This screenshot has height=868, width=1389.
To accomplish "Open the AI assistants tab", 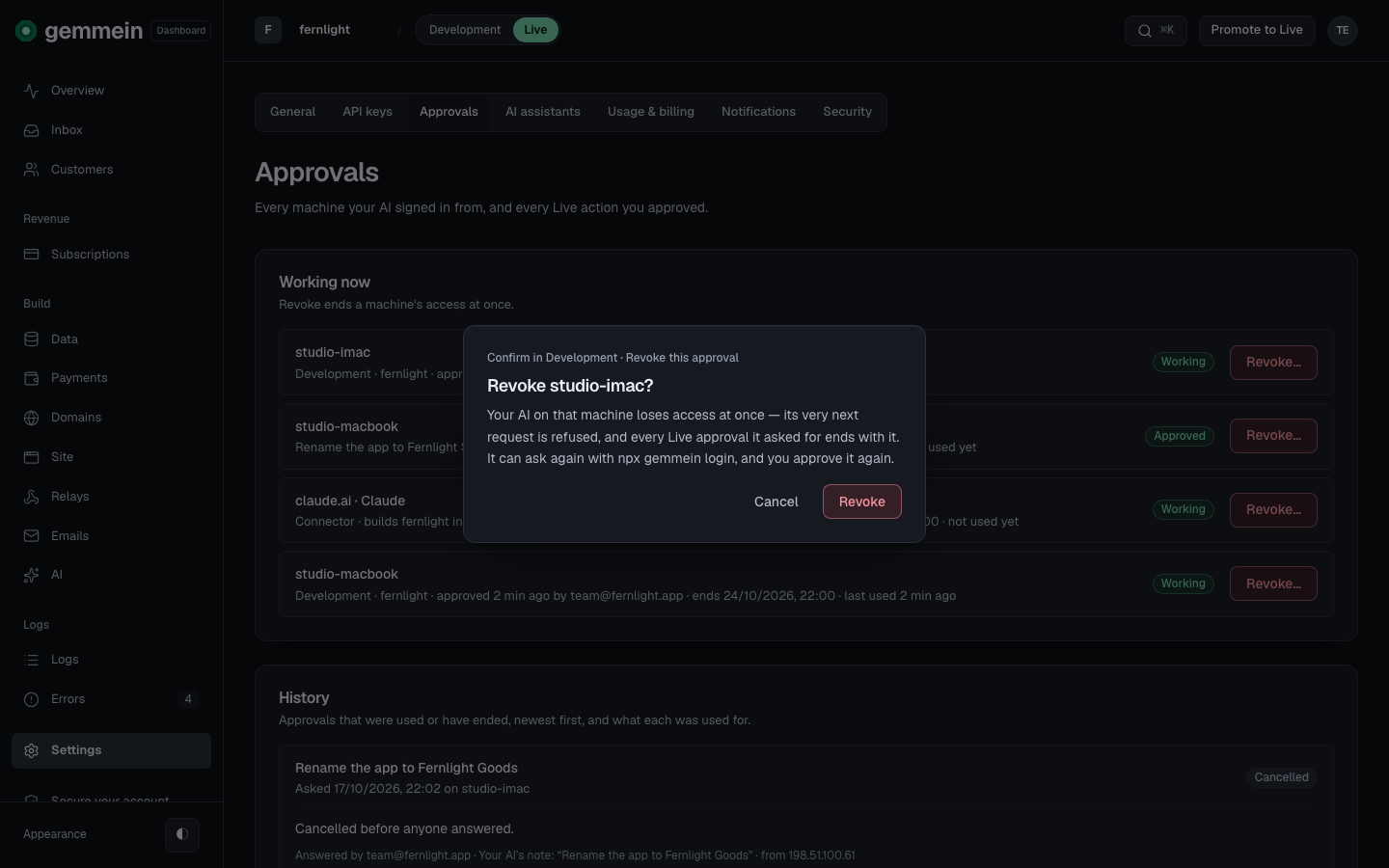I will [543, 112].
